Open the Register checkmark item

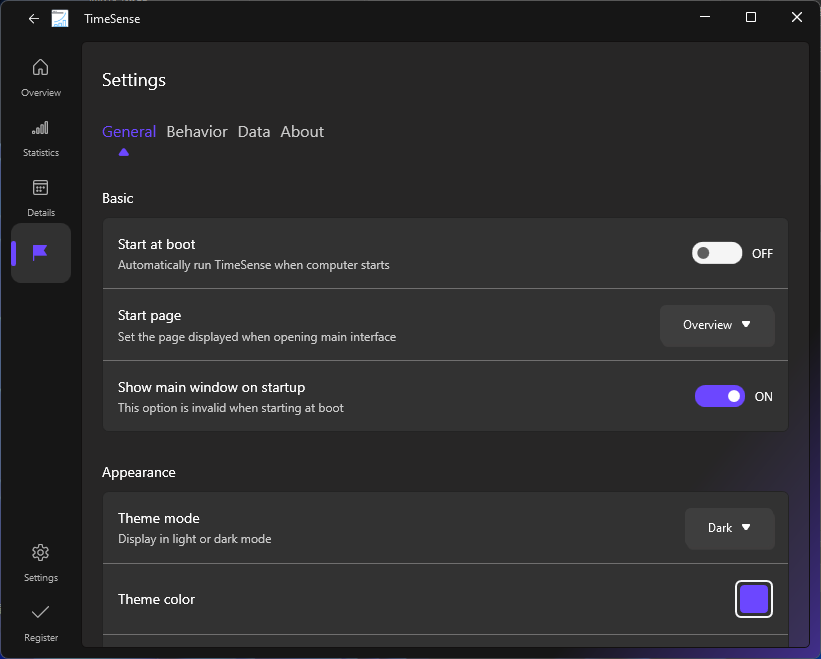pyautogui.click(x=41, y=623)
